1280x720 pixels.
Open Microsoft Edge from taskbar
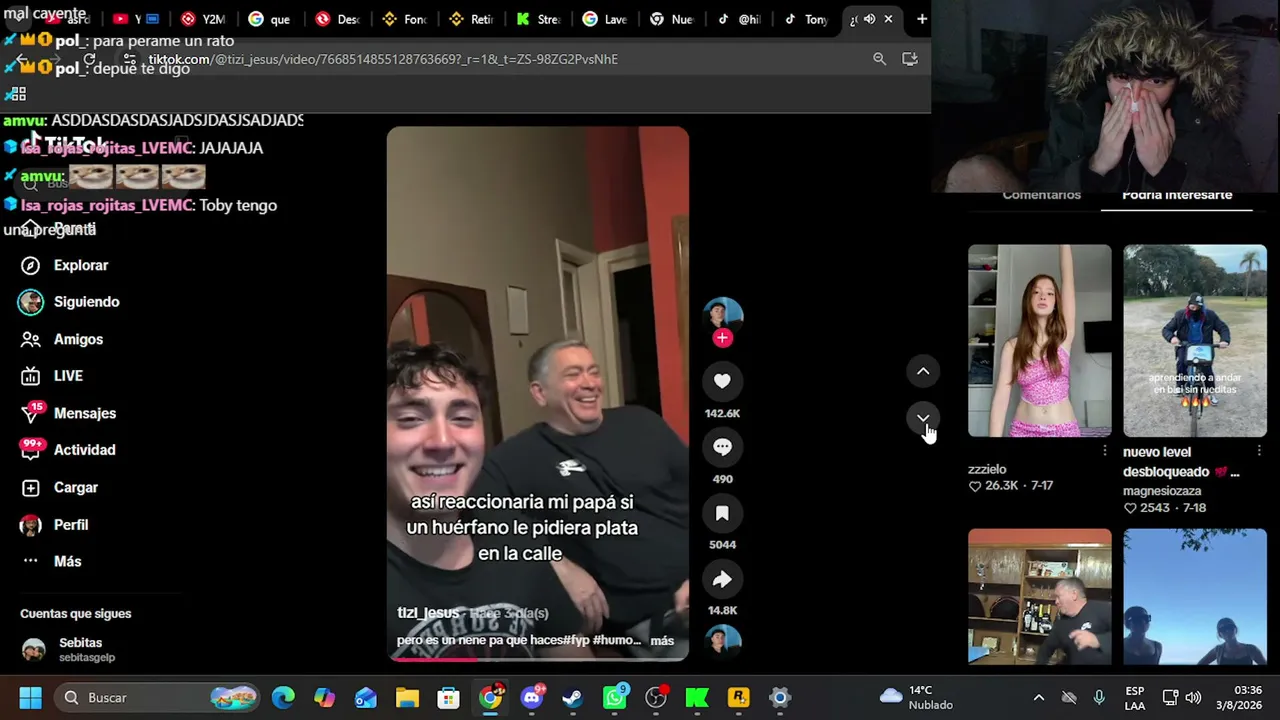tap(283, 697)
